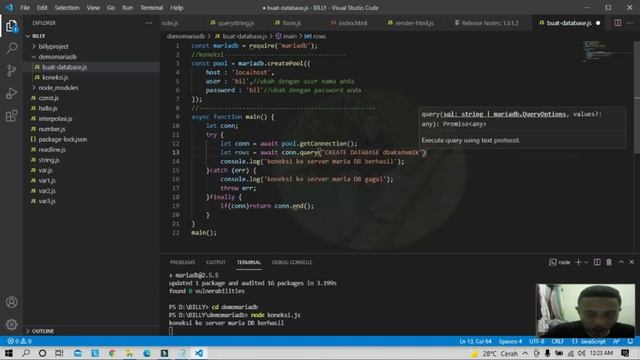Switch to the Problems panel tab
Viewport: 640px width, 360px height.
pyautogui.click(x=182, y=262)
